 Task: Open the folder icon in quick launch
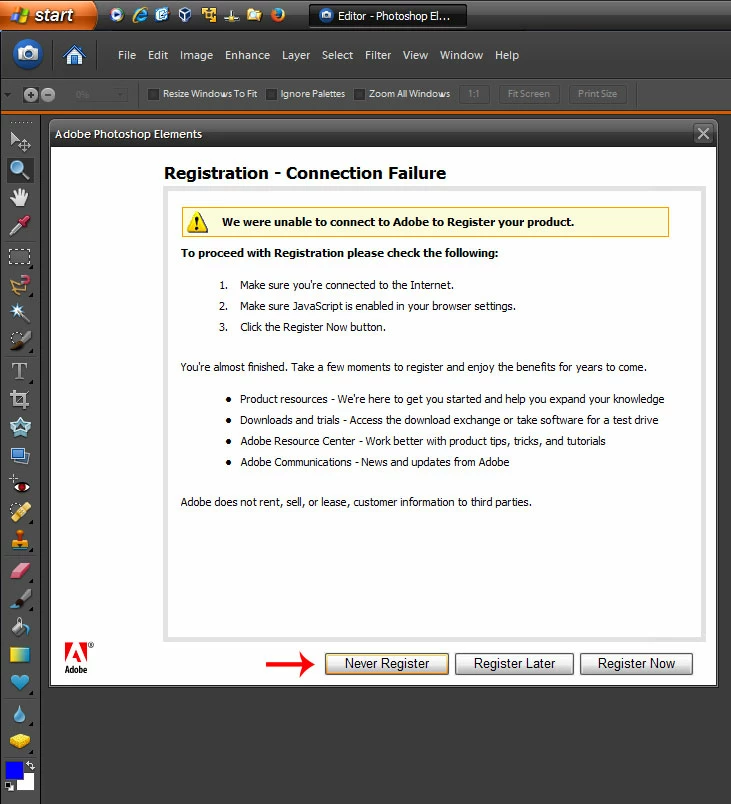[254, 15]
